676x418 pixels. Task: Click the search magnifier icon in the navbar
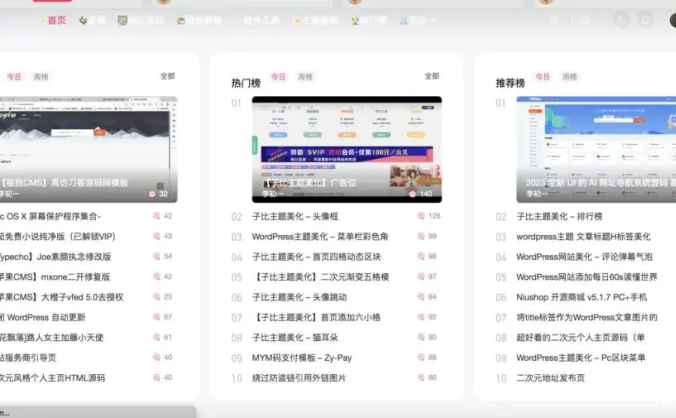tap(585, 20)
